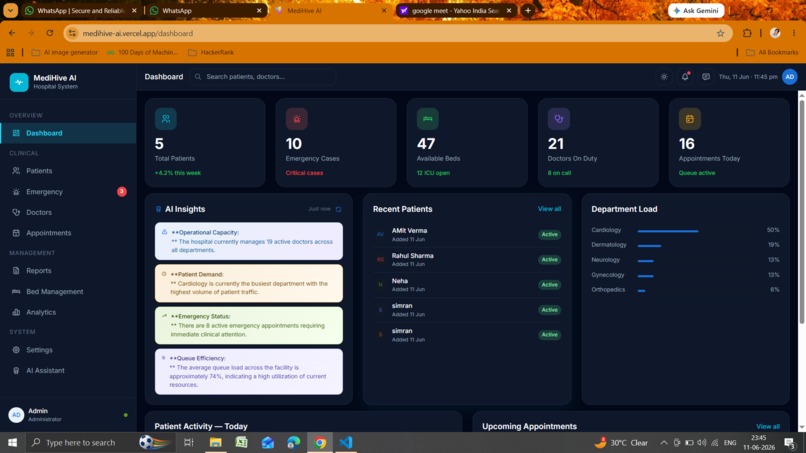806x453 pixels.
Task: Bookmark this page with the star
Action: point(720,33)
